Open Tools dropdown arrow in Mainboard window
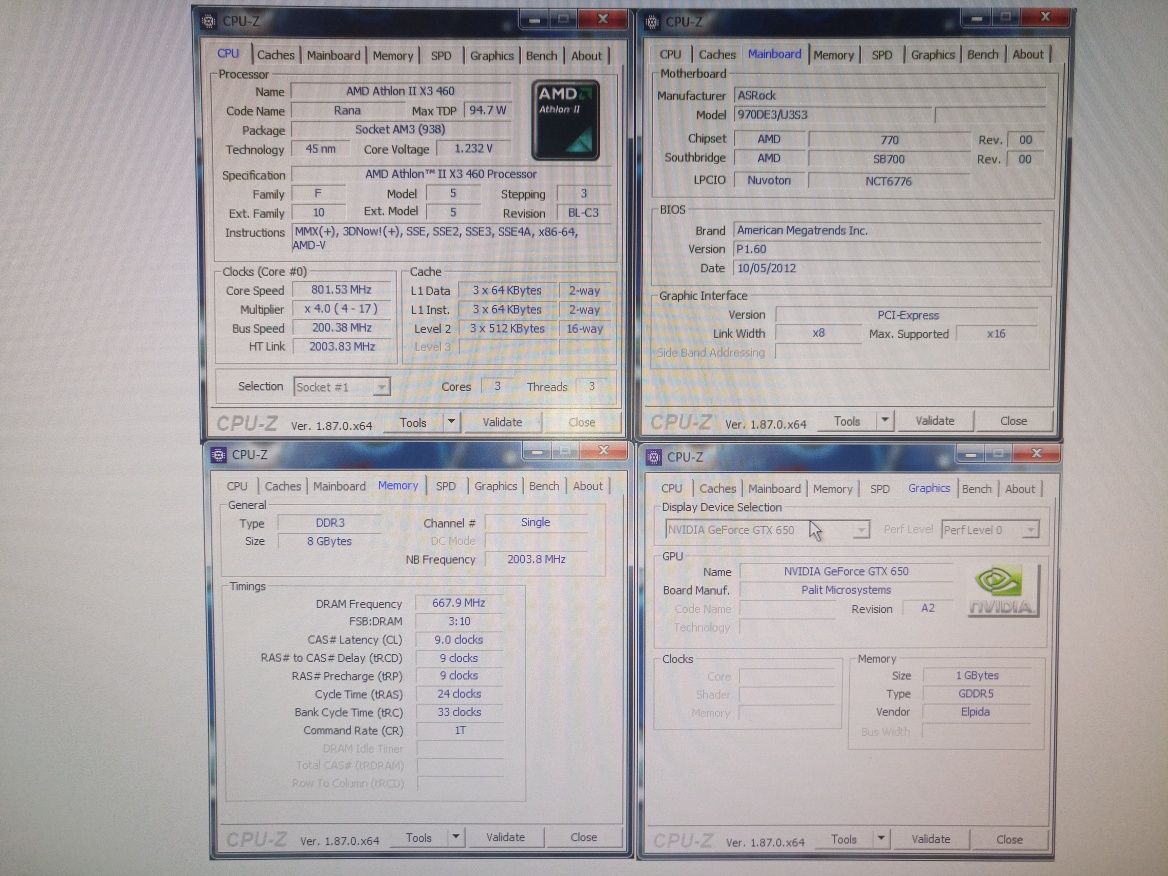Screen dimensions: 1168x876 coord(884,420)
